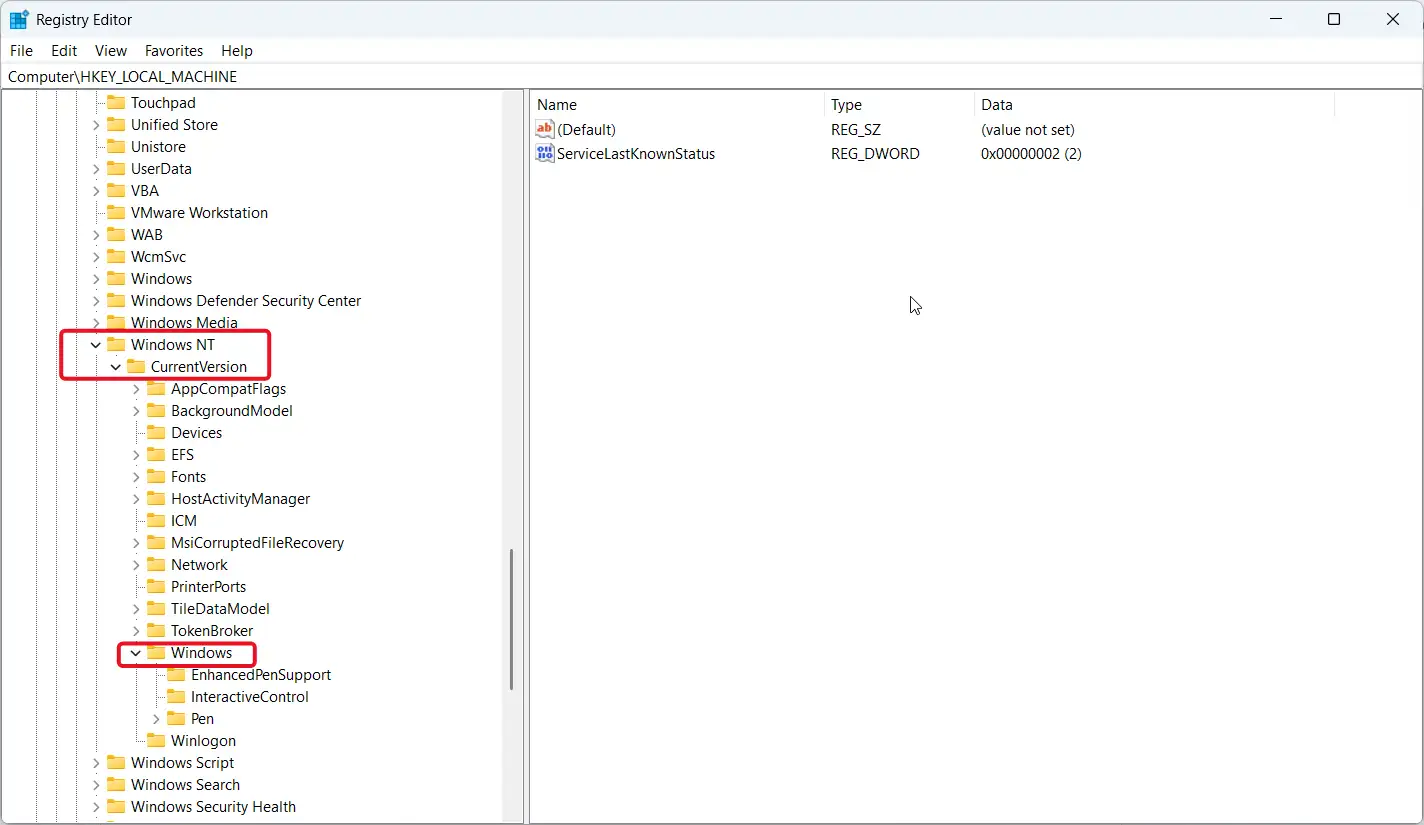Screen dimensions: 1424x825
Task: Maximize the Registry Editor window
Action: pos(1333,20)
